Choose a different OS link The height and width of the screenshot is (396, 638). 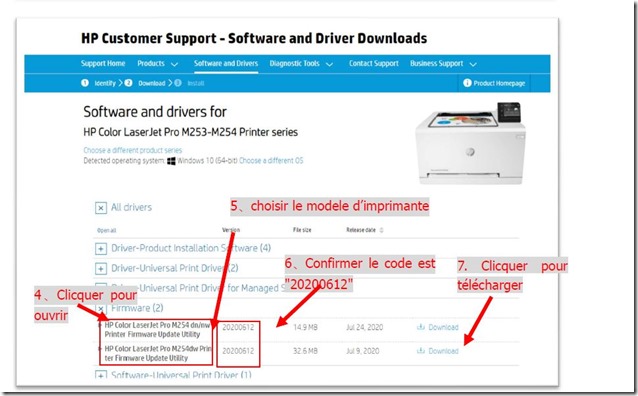click(x=271, y=160)
